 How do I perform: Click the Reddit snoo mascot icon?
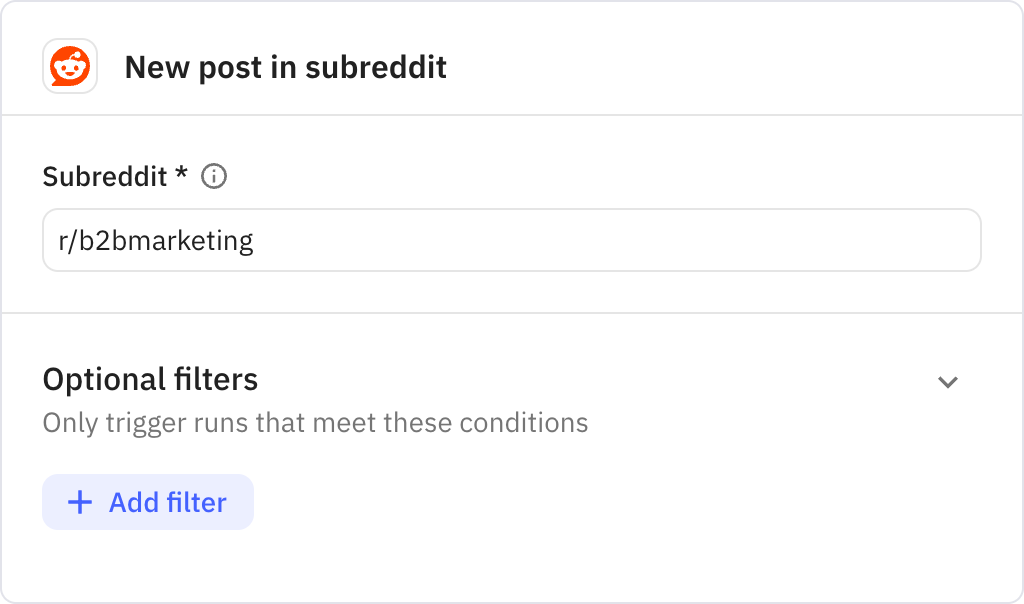68,67
